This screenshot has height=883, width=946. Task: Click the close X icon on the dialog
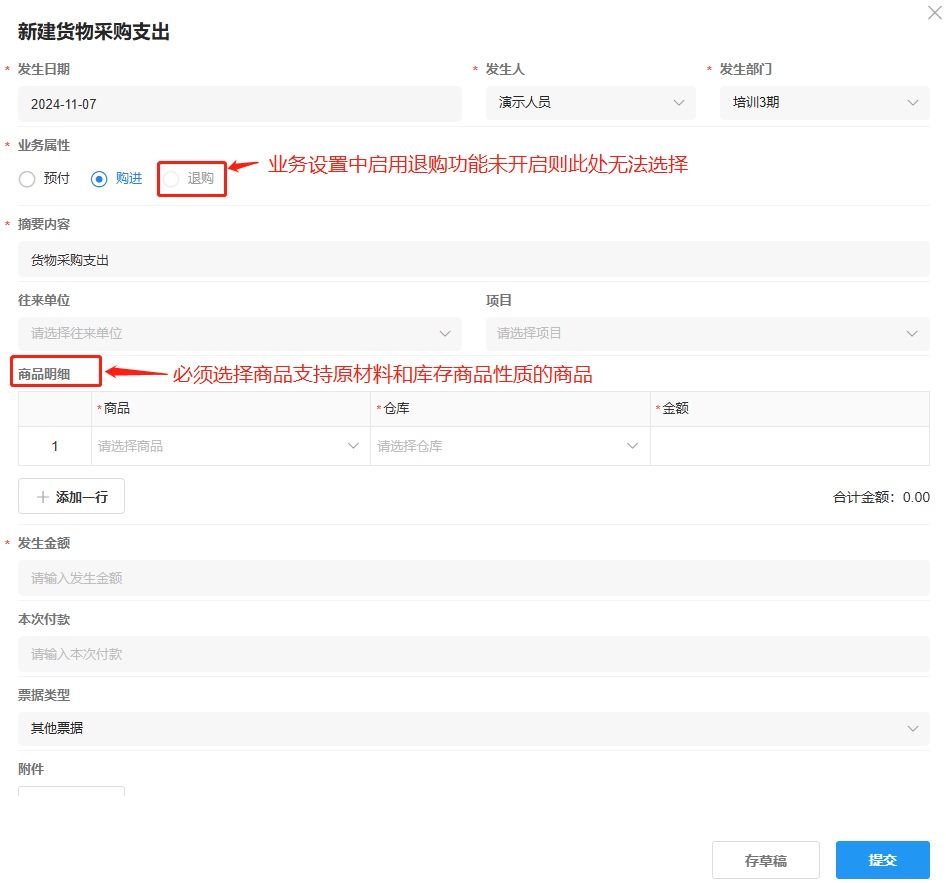[x=934, y=13]
